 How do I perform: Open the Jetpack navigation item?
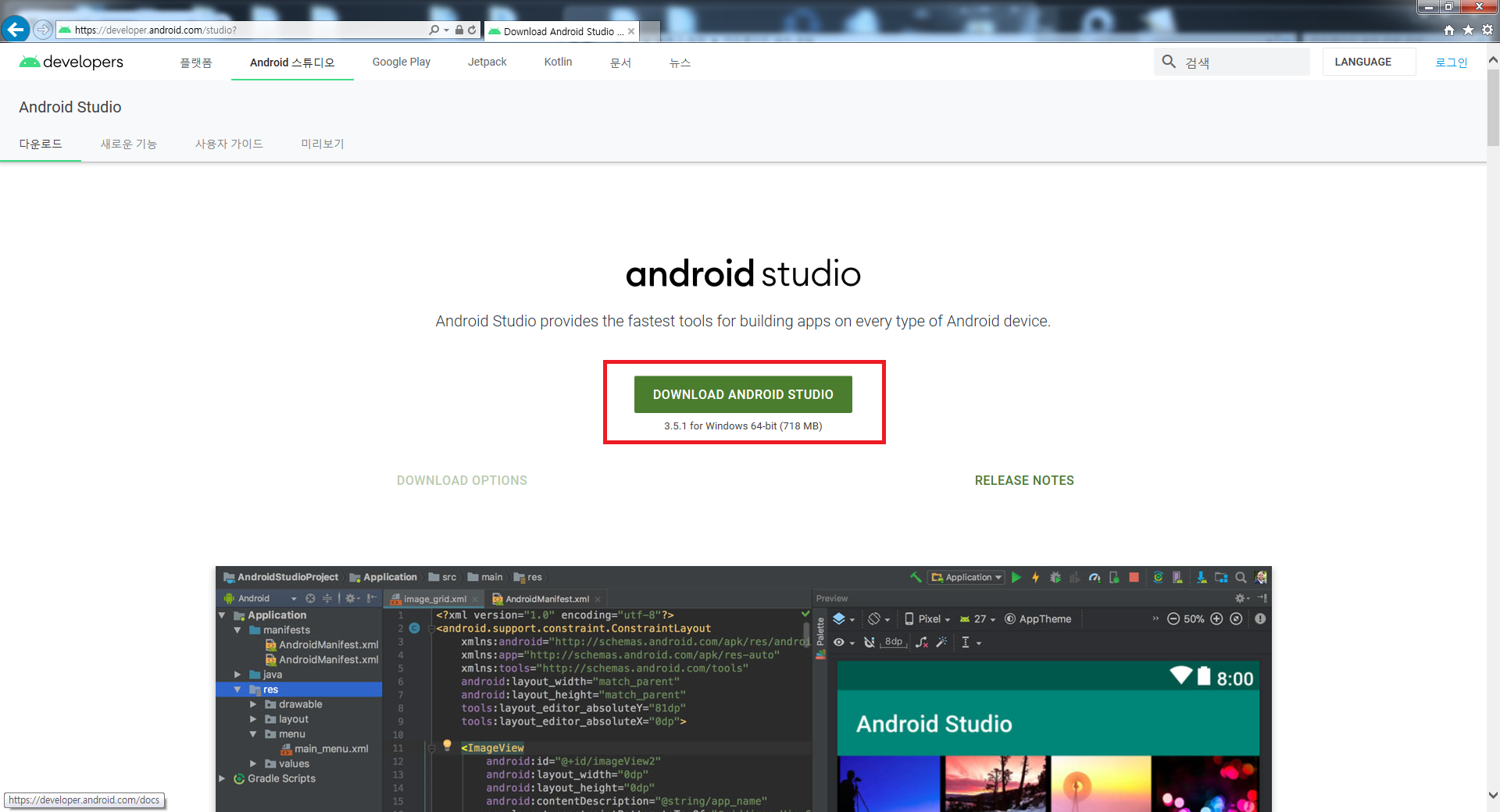pos(487,62)
